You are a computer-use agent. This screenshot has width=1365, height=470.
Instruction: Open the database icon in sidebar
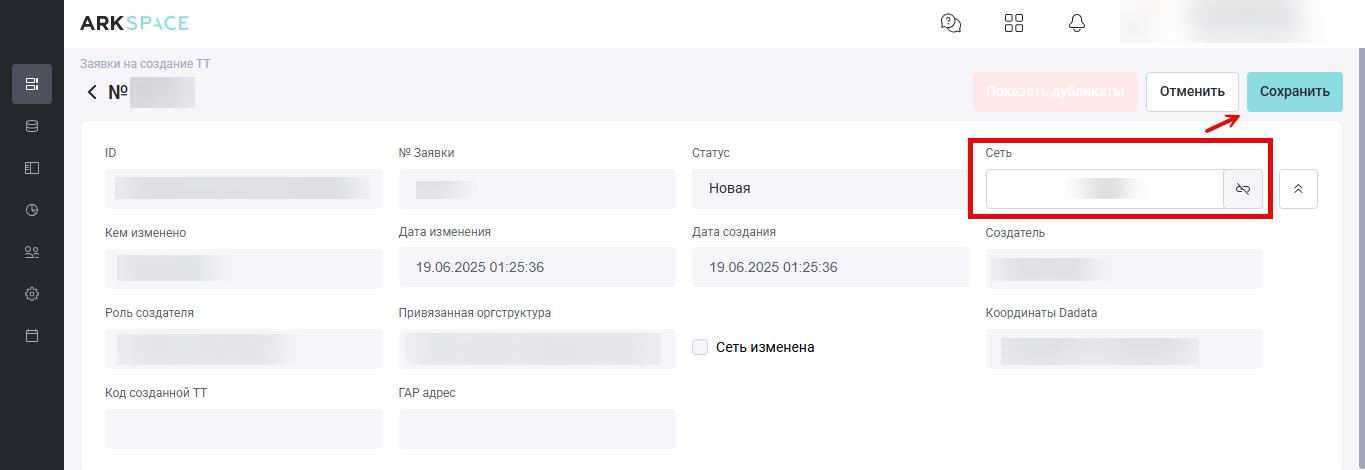pyautogui.click(x=32, y=126)
